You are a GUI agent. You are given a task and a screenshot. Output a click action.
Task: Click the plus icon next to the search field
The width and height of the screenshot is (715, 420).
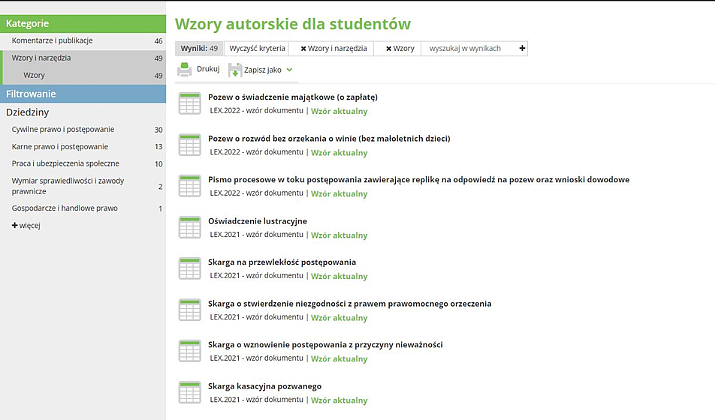pyautogui.click(x=522, y=48)
